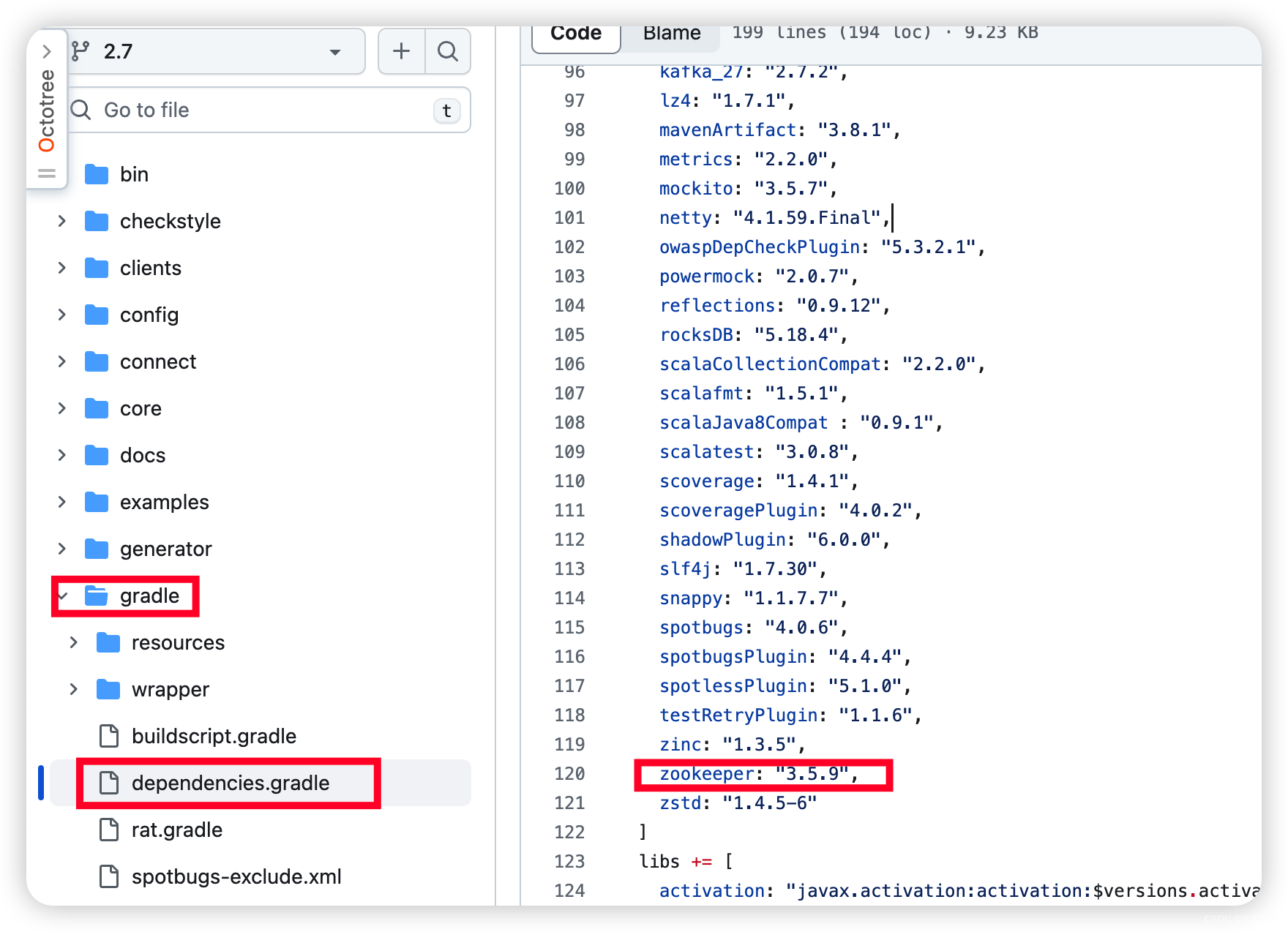
Task: Open rat.gradle file name
Action: tap(177, 830)
